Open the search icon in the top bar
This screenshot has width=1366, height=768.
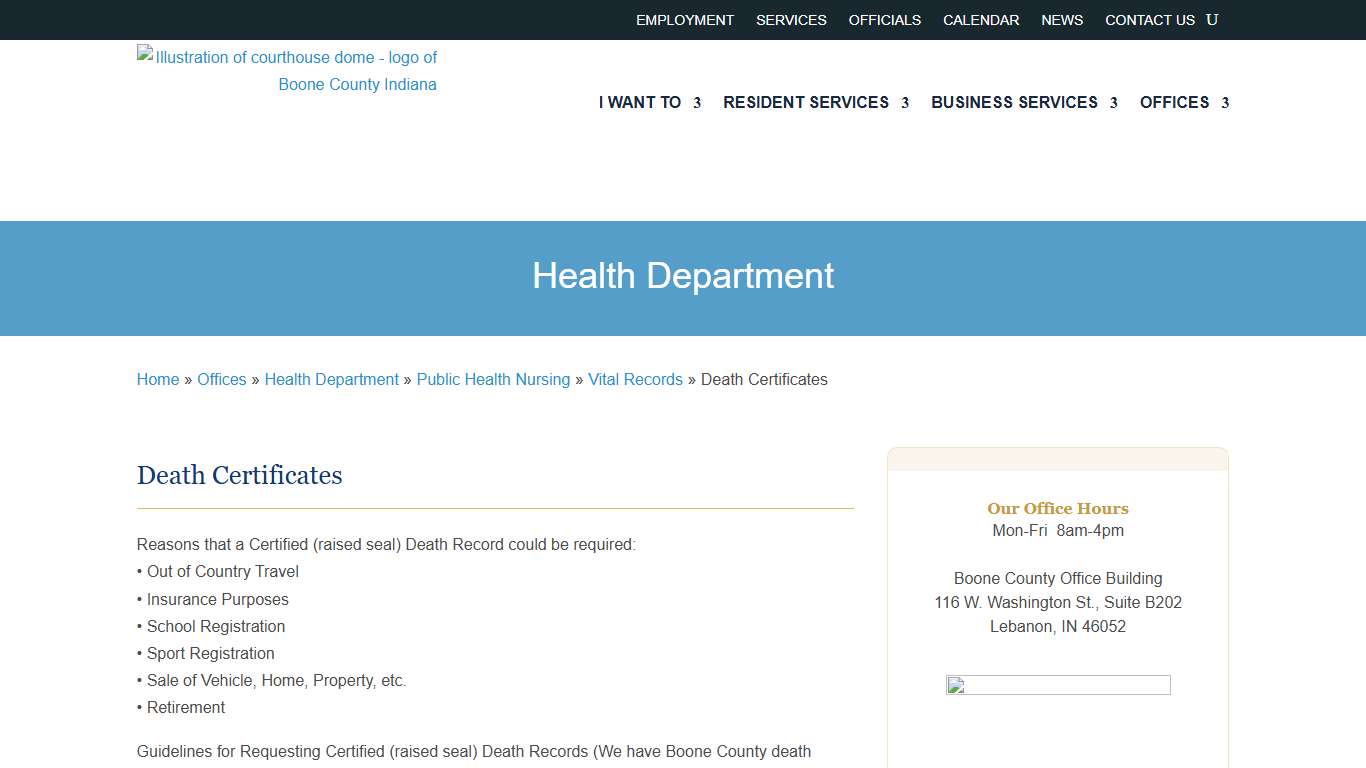[1212, 19]
